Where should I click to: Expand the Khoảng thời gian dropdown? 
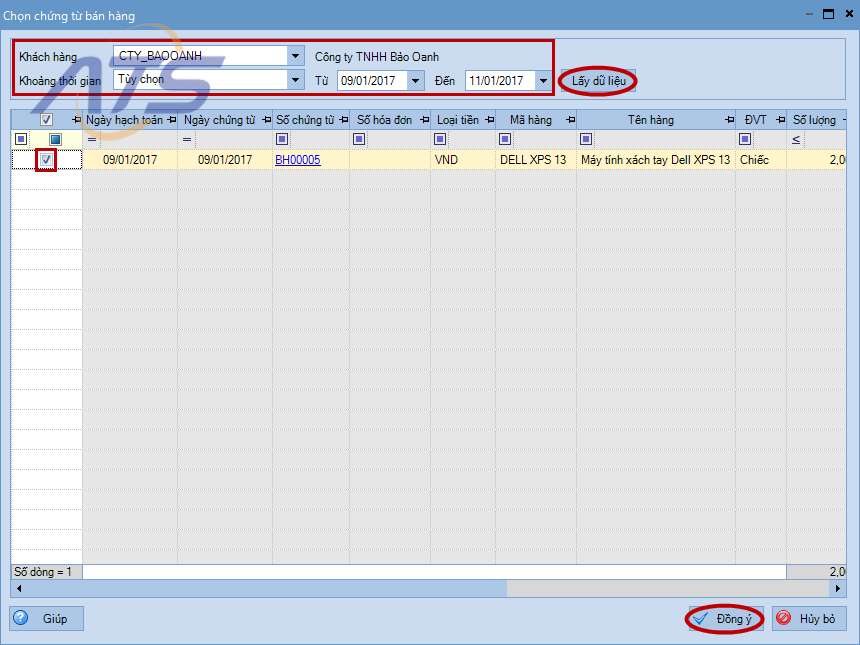[295, 80]
